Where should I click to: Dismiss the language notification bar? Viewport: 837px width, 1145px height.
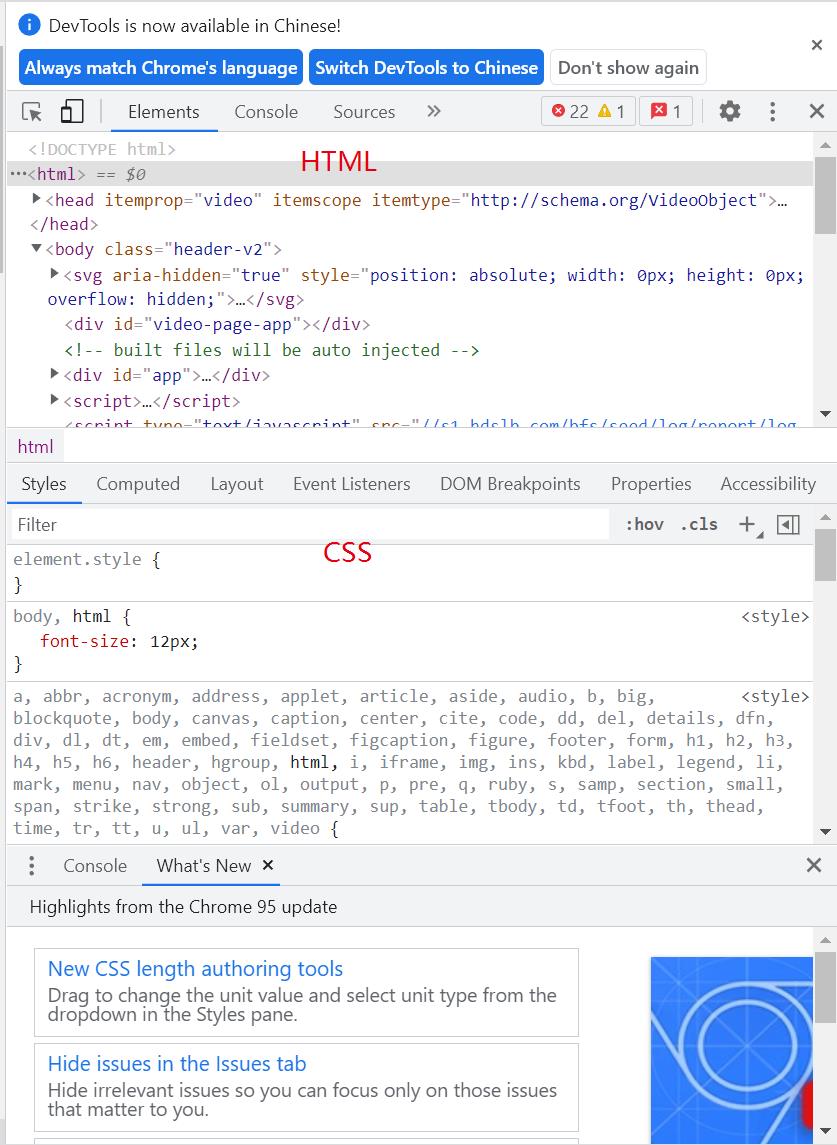click(817, 45)
